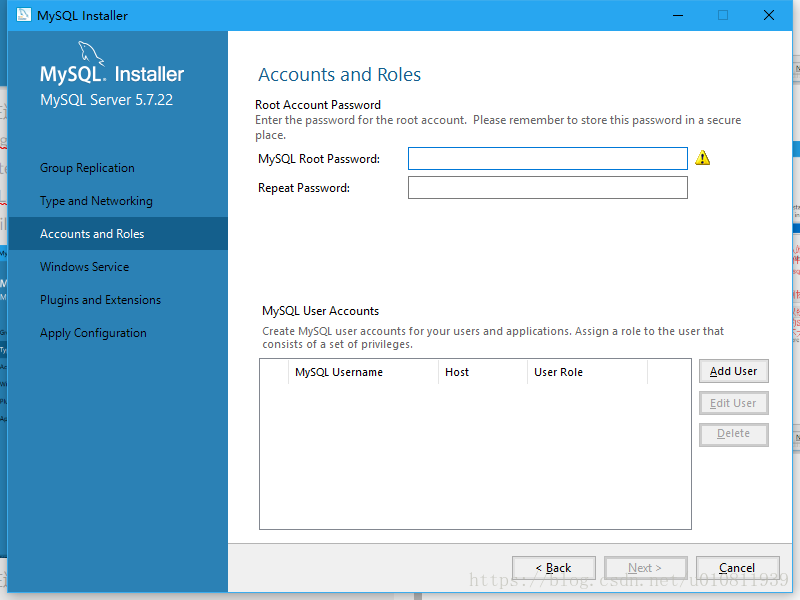Minimize the MySQL Installer window
Viewport: 800px width, 600px height.
pos(678,15)
